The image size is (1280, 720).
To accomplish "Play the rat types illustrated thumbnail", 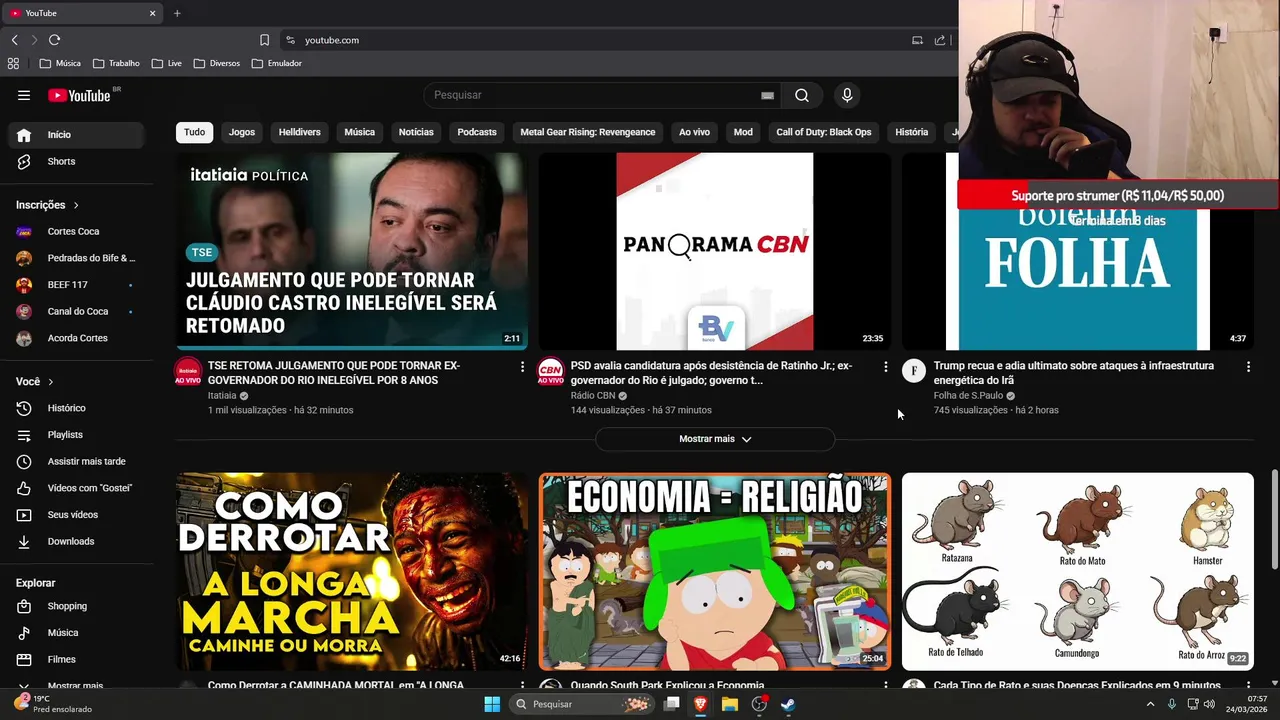I will click(x=1077, y=571).
